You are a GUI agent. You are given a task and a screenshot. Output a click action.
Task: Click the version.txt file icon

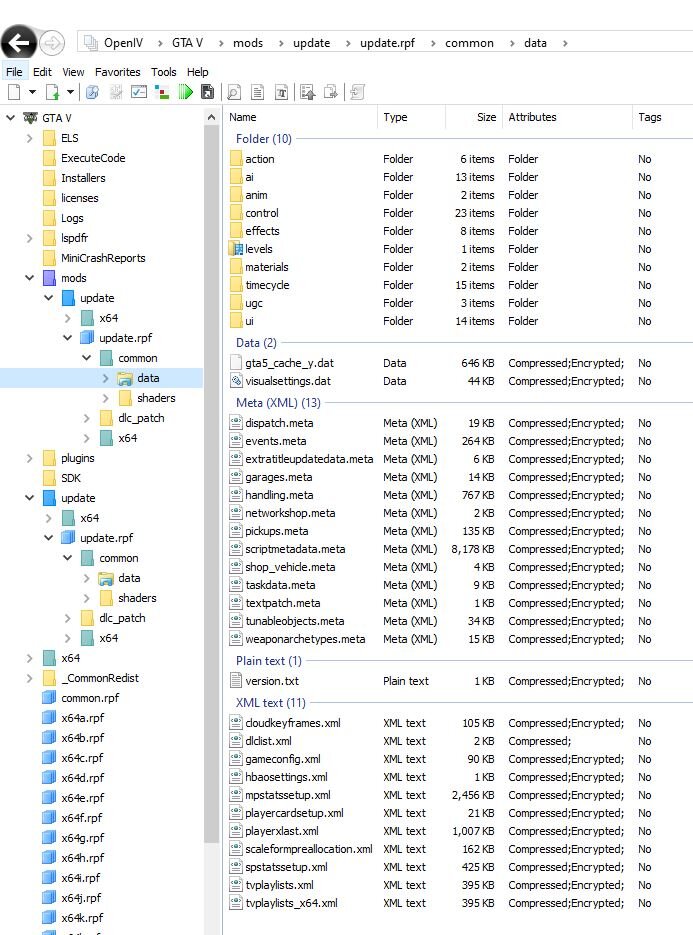click(236, 680)
